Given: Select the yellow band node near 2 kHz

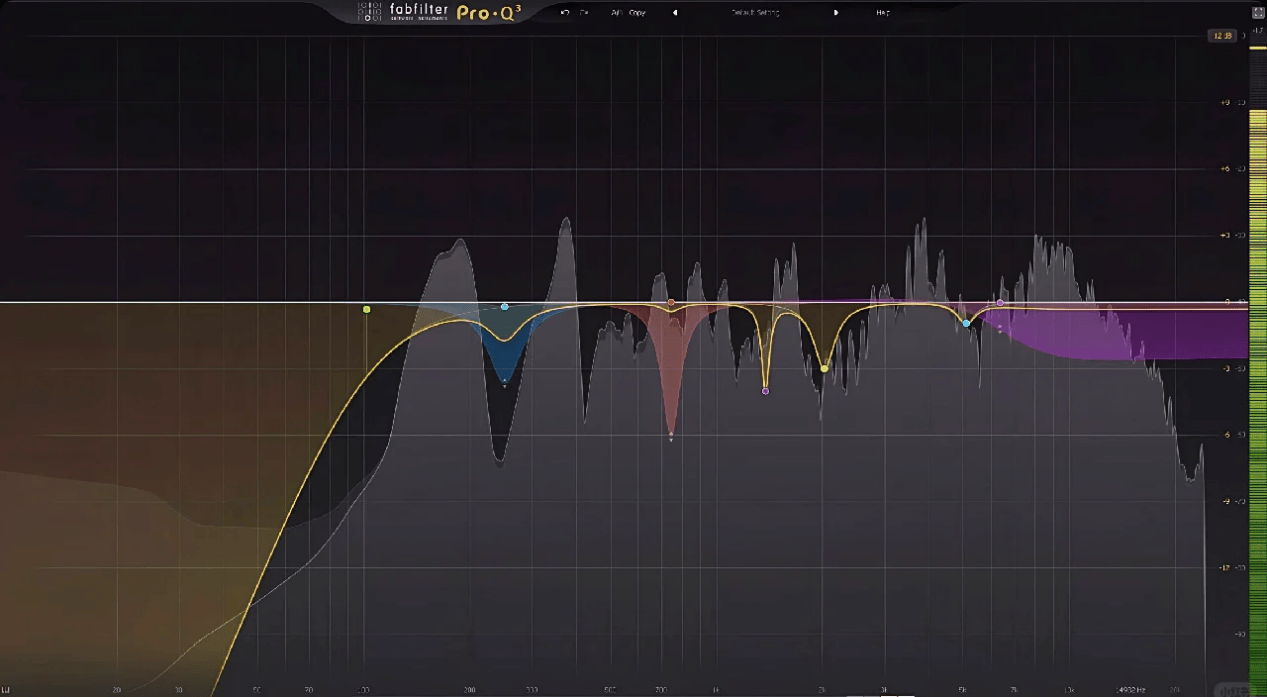Looking at the screenshot, I should (x=824, y=369).
